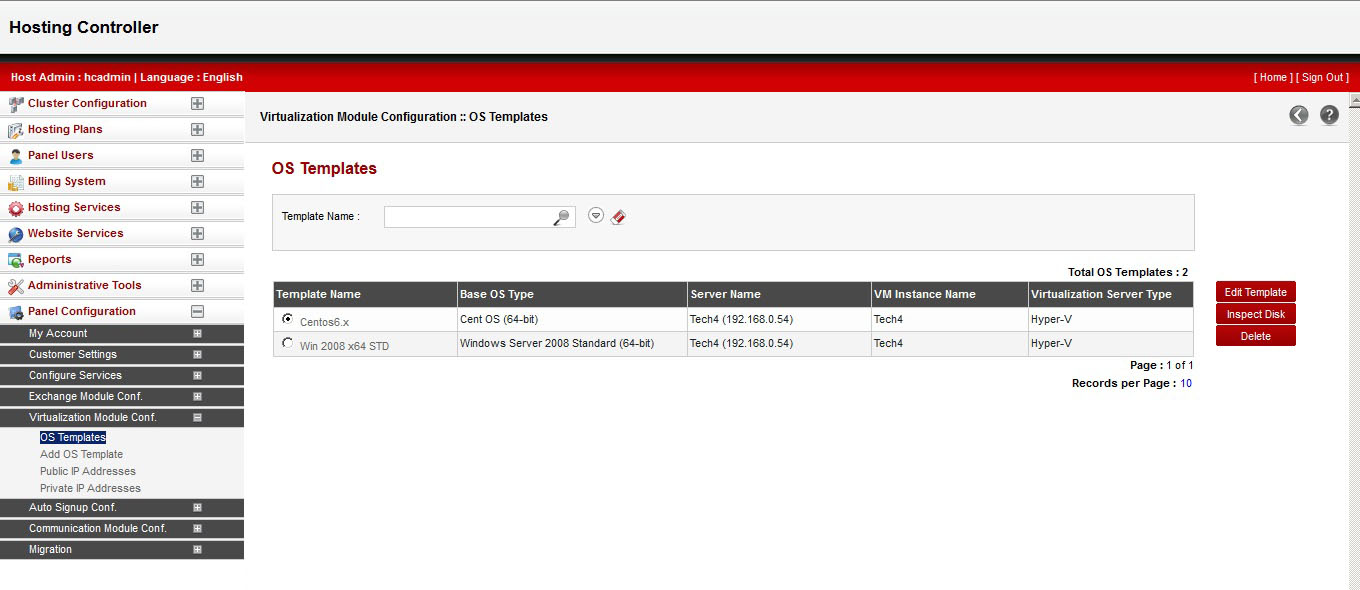Screen dimensions: 1360x590
Task: Click the Hosting Services gear icon
Action: (x=16, y=208)
